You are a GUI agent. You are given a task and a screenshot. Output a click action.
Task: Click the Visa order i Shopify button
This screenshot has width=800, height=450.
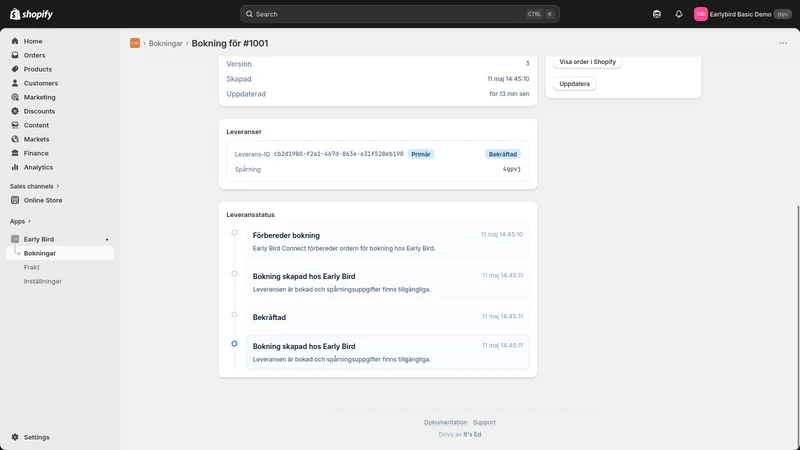tap(587, 62)
